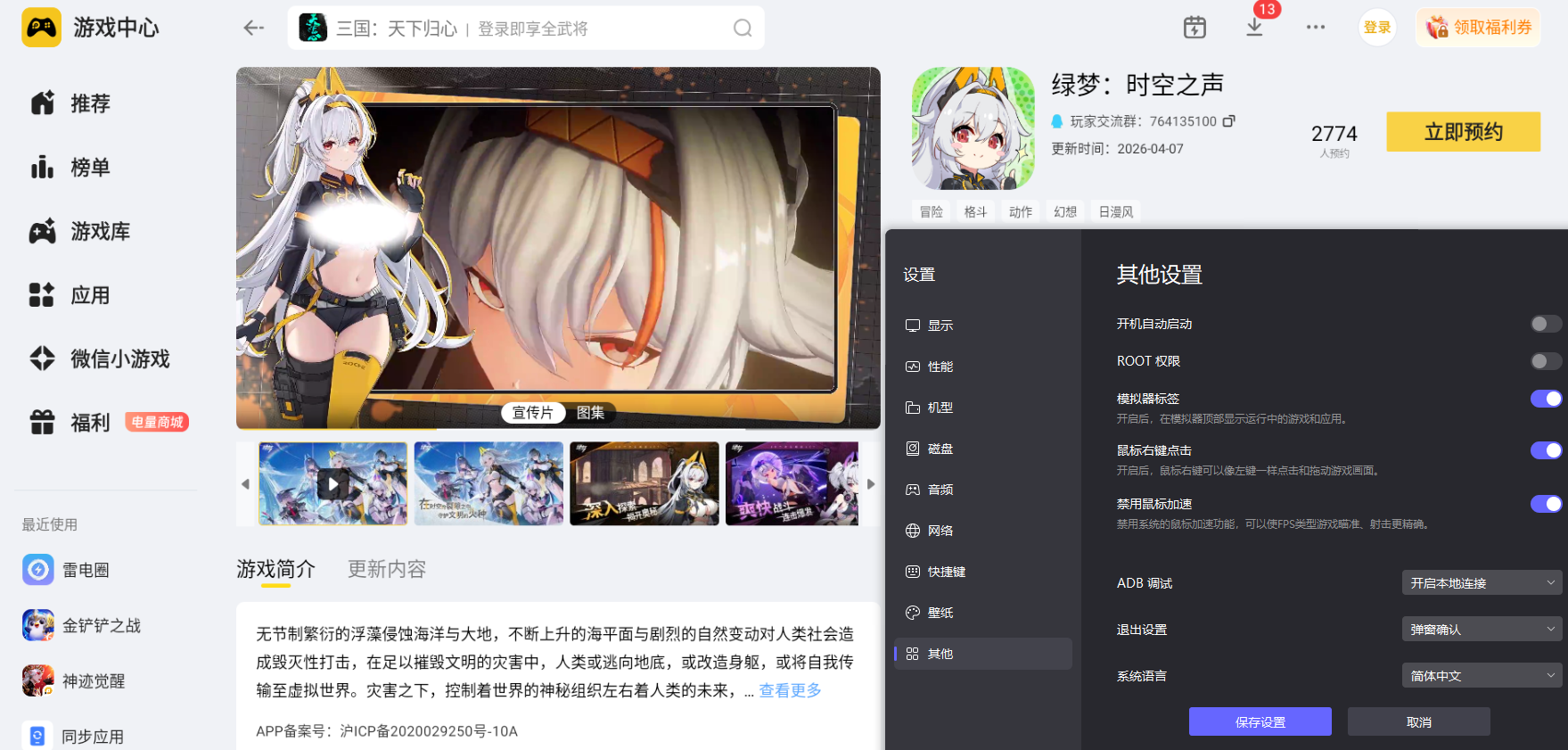Click the 幻想 genre tag
The image size is (1568, 750).
tap(1065, 212)
